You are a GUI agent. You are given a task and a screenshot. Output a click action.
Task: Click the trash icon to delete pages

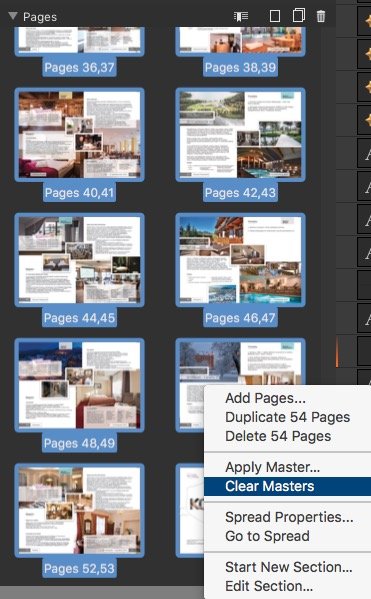tap(321, 16)
